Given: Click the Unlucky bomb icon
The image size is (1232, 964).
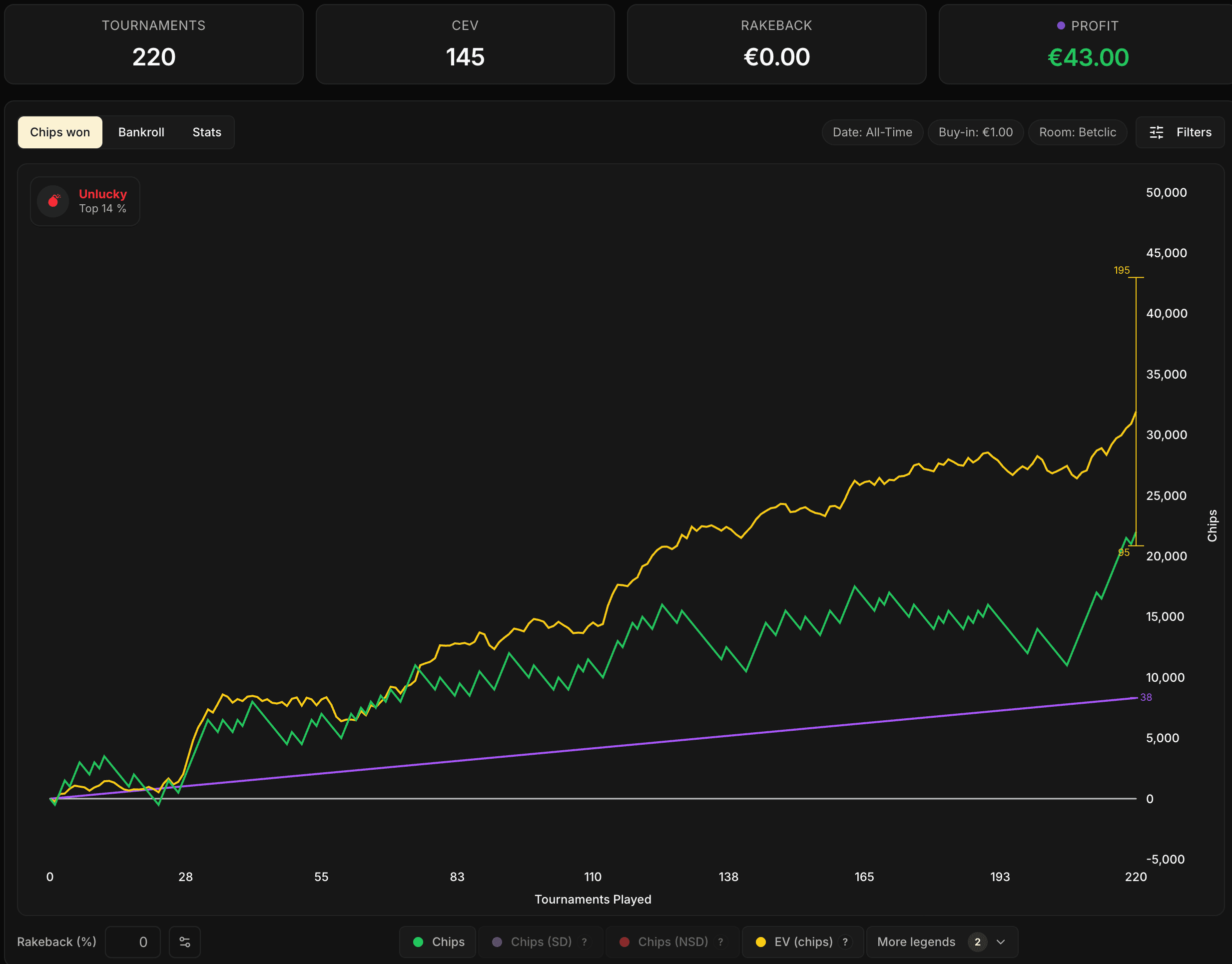Looking at the screenshot, I should [53, 201].
